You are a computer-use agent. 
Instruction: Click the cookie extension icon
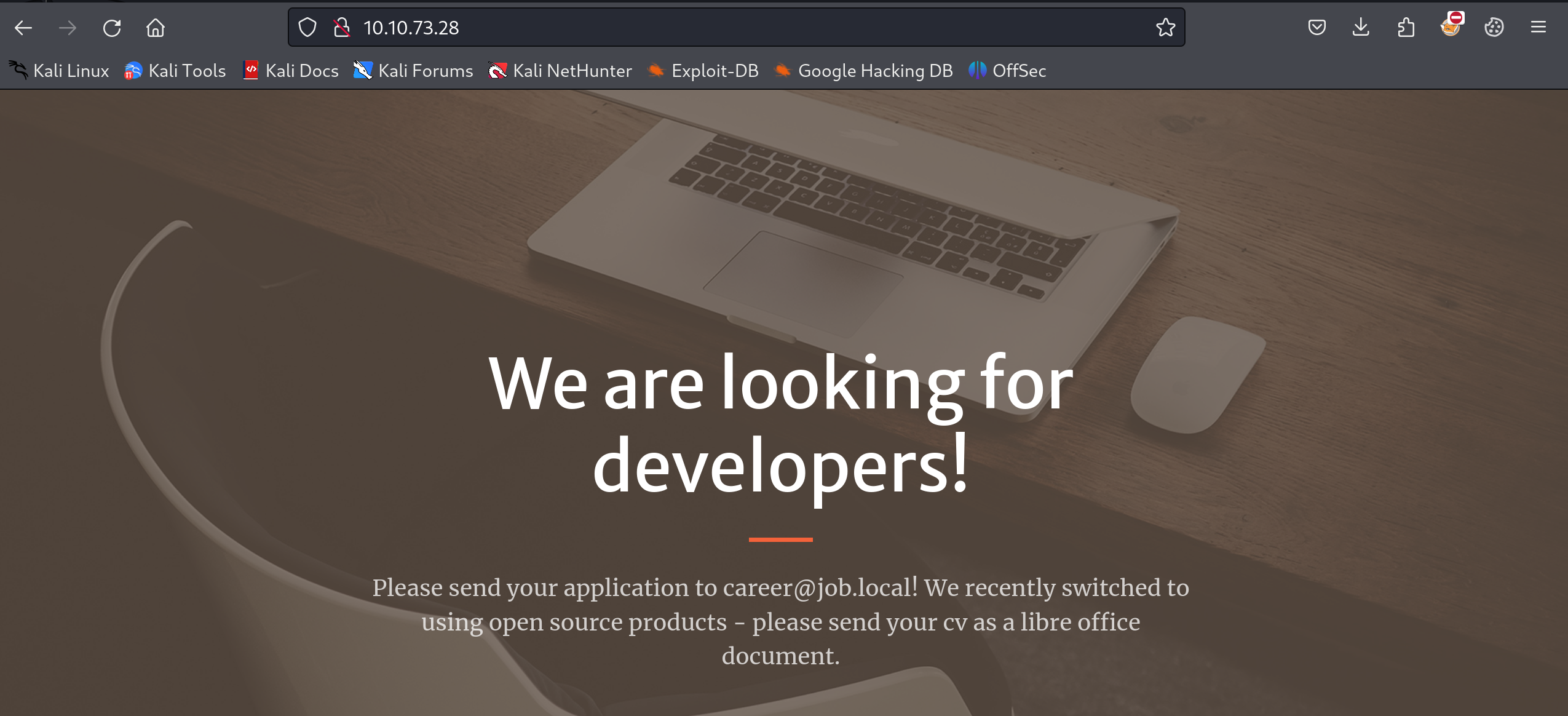(x=1494, y=28)
